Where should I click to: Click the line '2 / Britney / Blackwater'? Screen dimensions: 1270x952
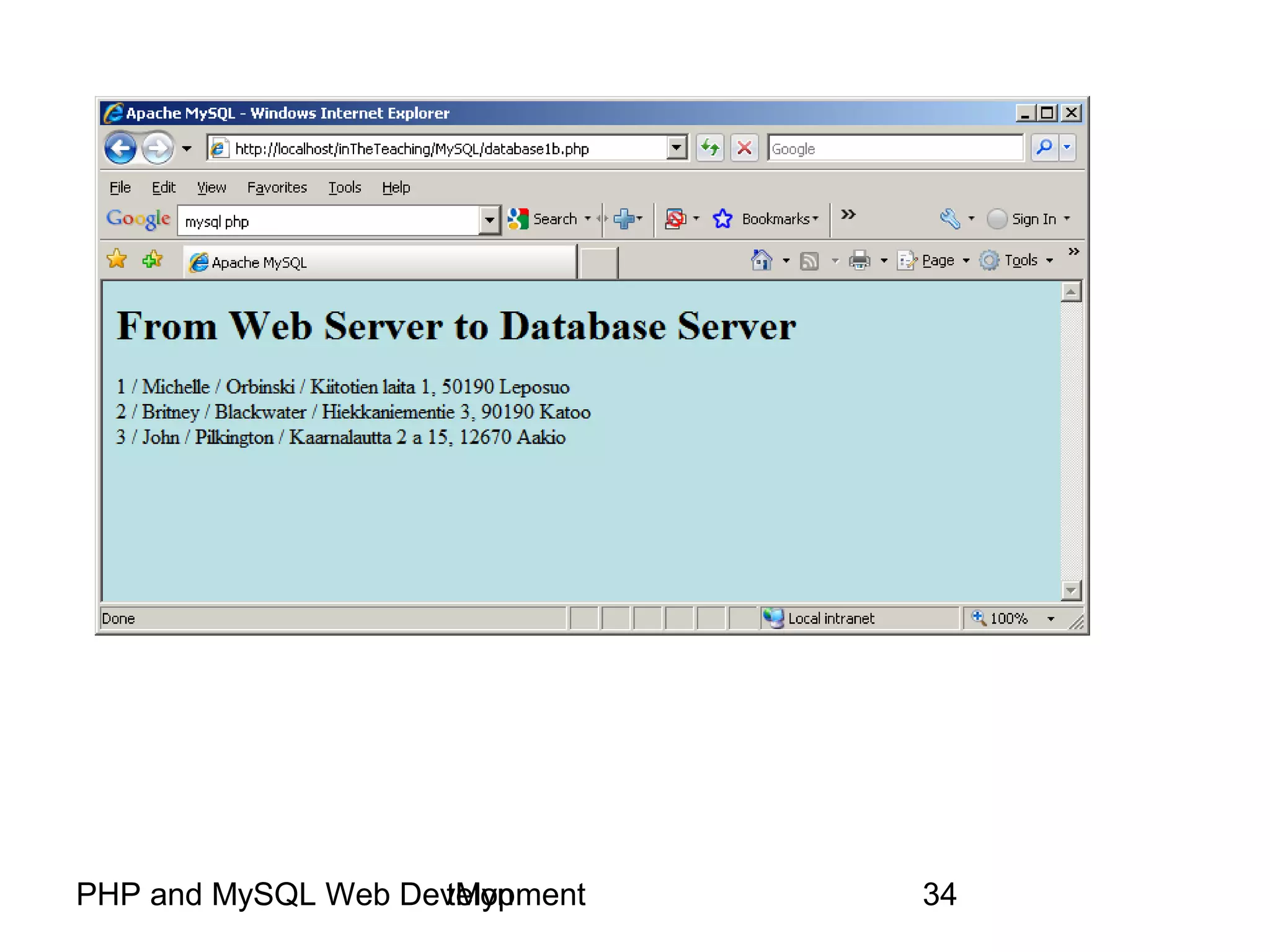click(353, 412)
